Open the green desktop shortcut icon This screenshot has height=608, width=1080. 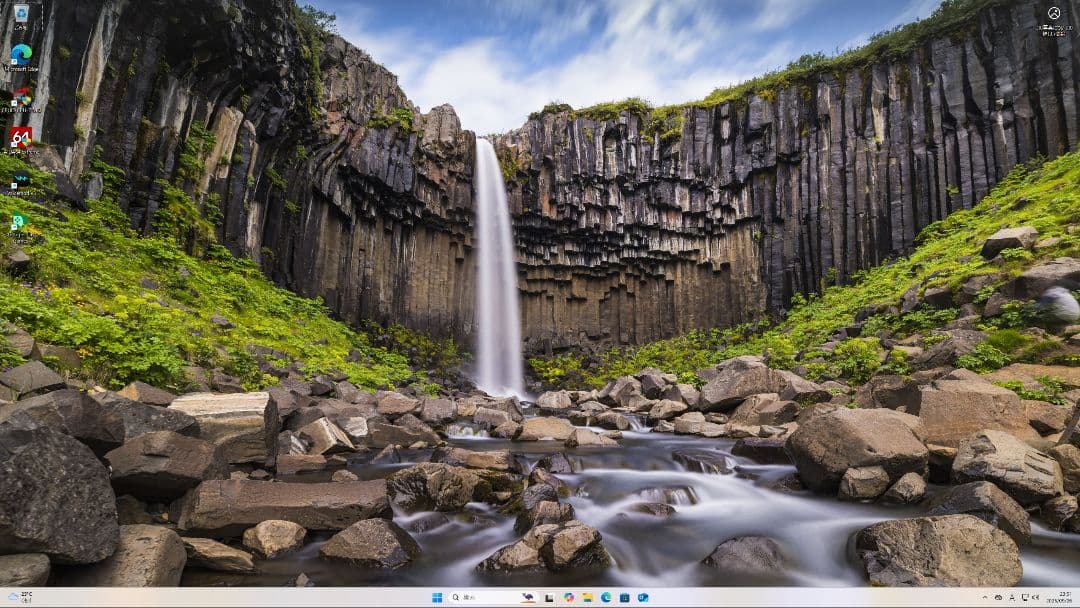(x=20, y=223)
